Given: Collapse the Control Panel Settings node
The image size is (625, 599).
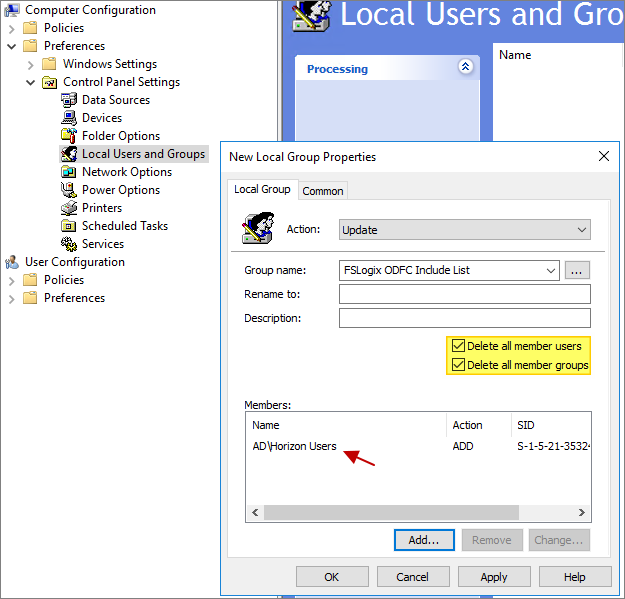Looking at the screenshot, I should tap(31, 82).
